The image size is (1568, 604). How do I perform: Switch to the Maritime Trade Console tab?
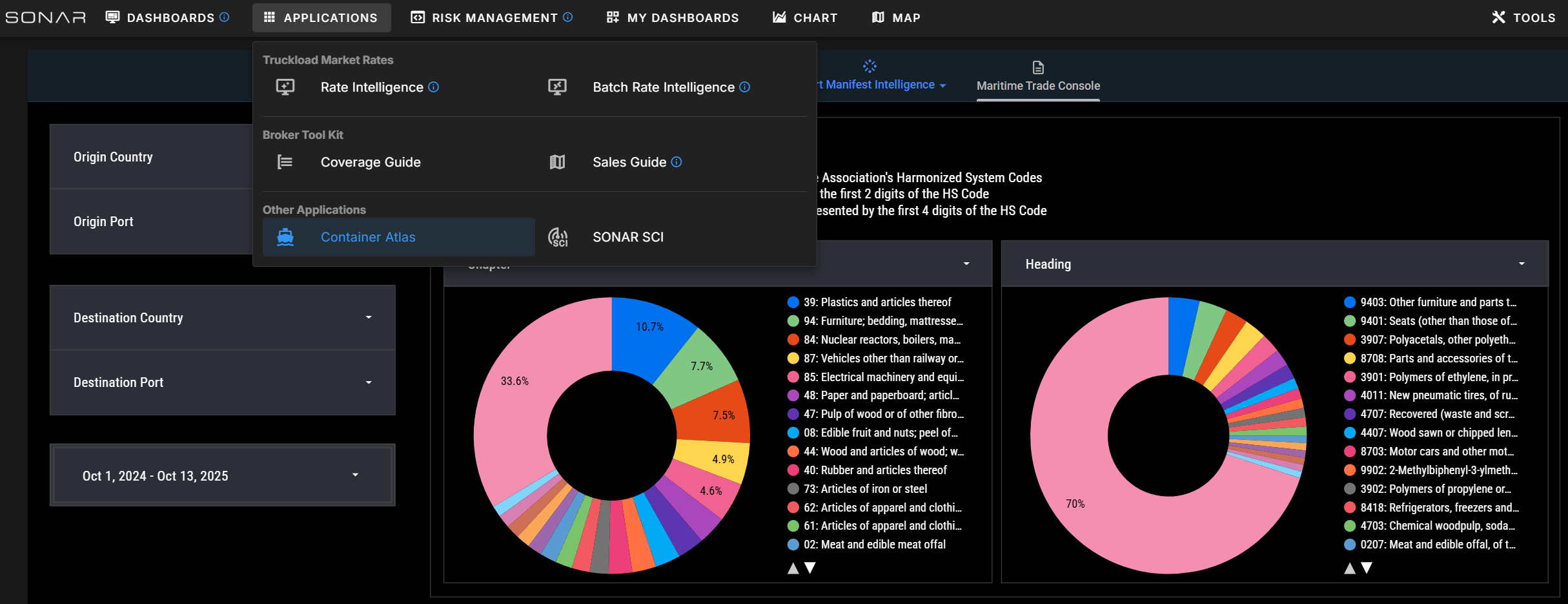click(1038, 85)
